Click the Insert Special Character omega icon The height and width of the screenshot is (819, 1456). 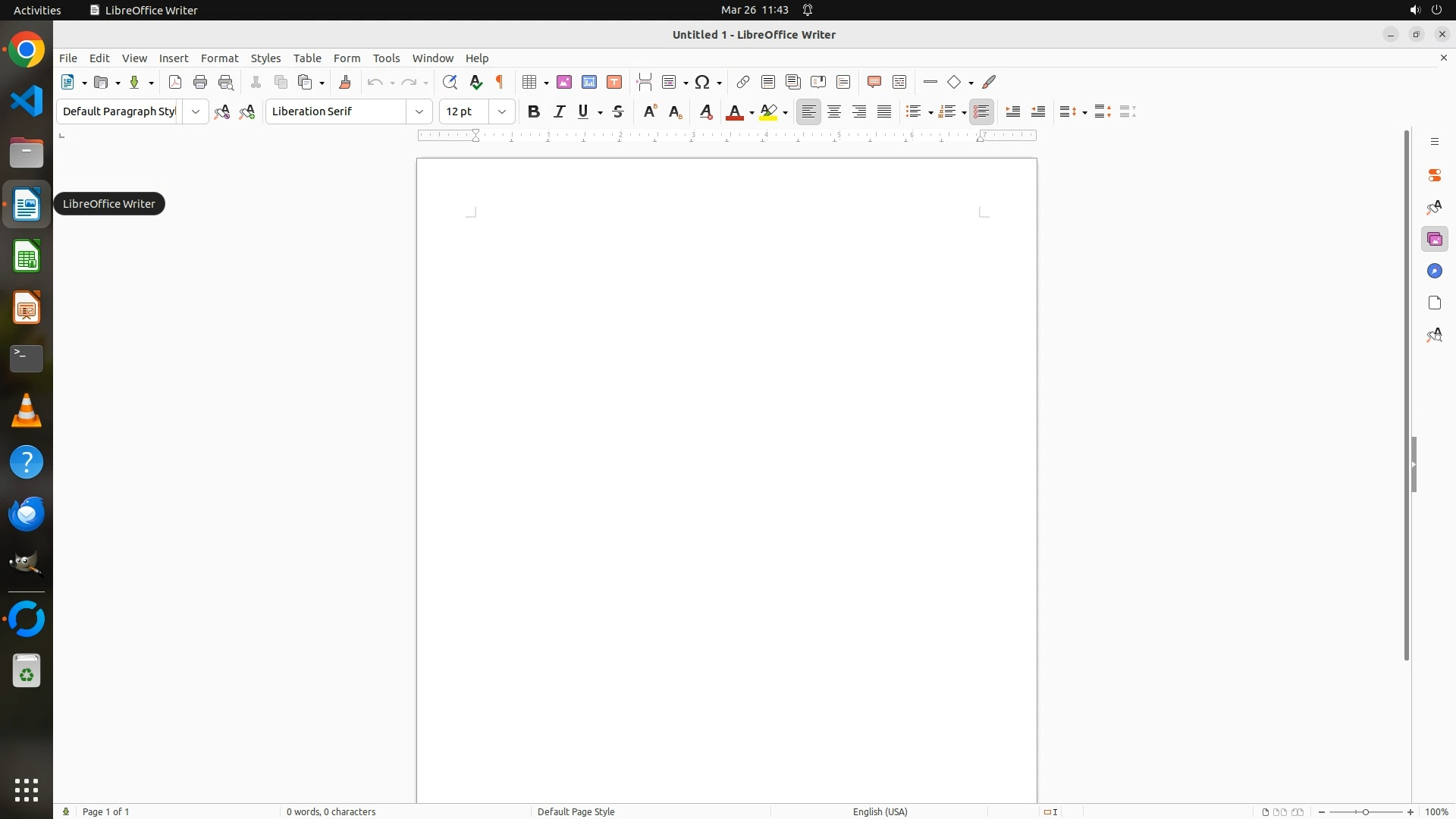click(703, 82)
